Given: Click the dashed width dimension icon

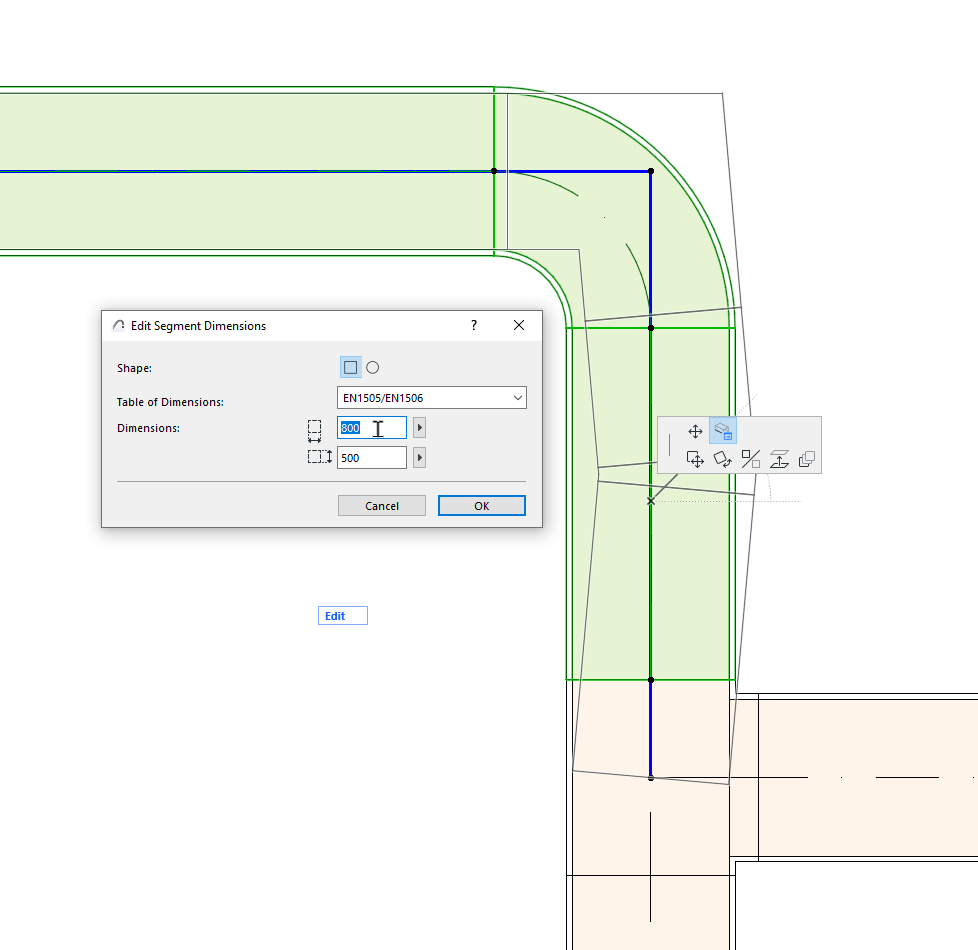Looking at the screenshot, I should 314,427.
